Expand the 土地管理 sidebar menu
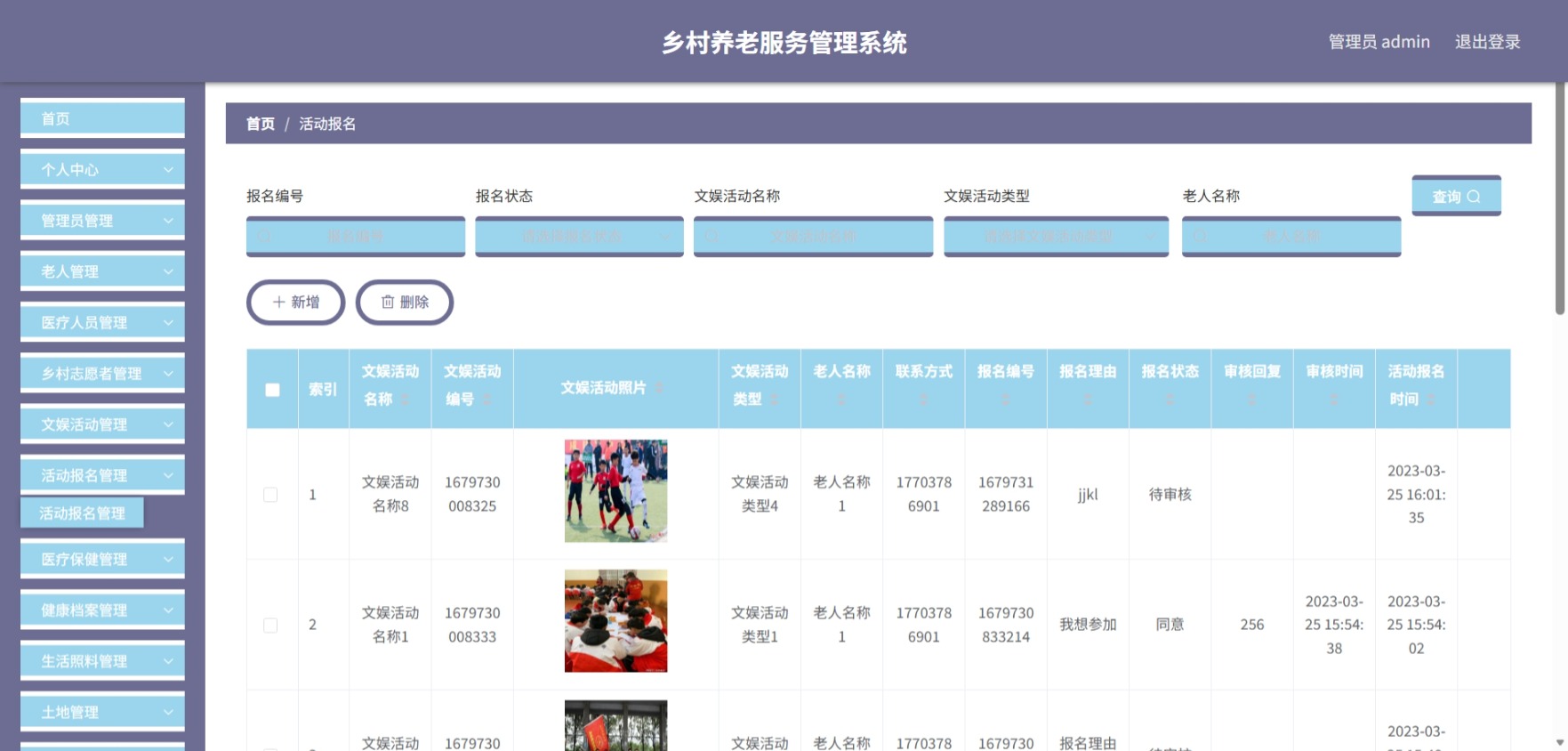The image size is (1568, 751). [x=102, y=712]
